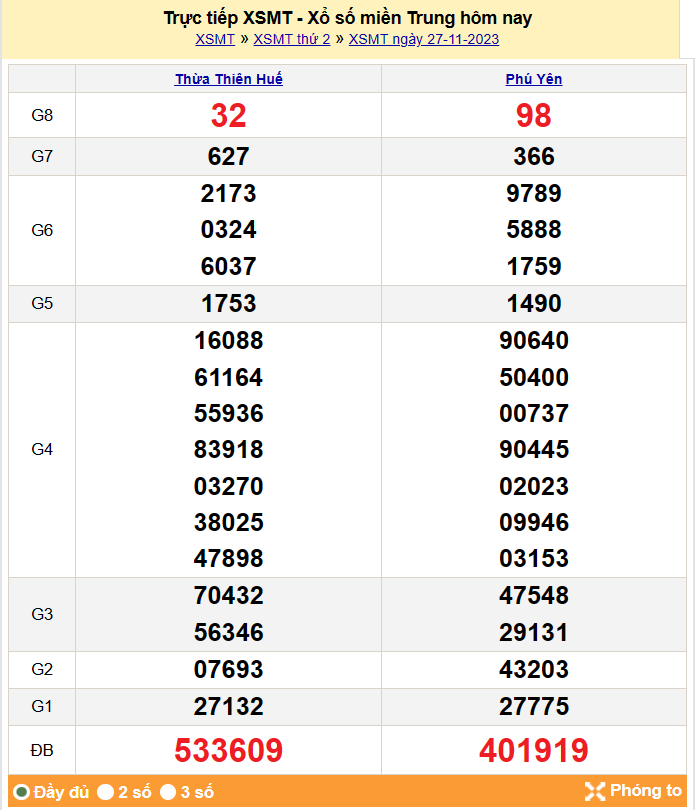The height and width of the screenshot is (810, 695).
Task: Click the ĐB row label
Action: (42, 750)
